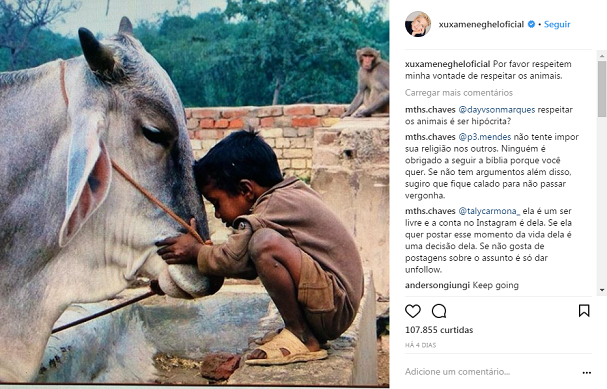Open three-dots more options menu
This screenshot has width=607, height=389.
click(x=586, y=372)
